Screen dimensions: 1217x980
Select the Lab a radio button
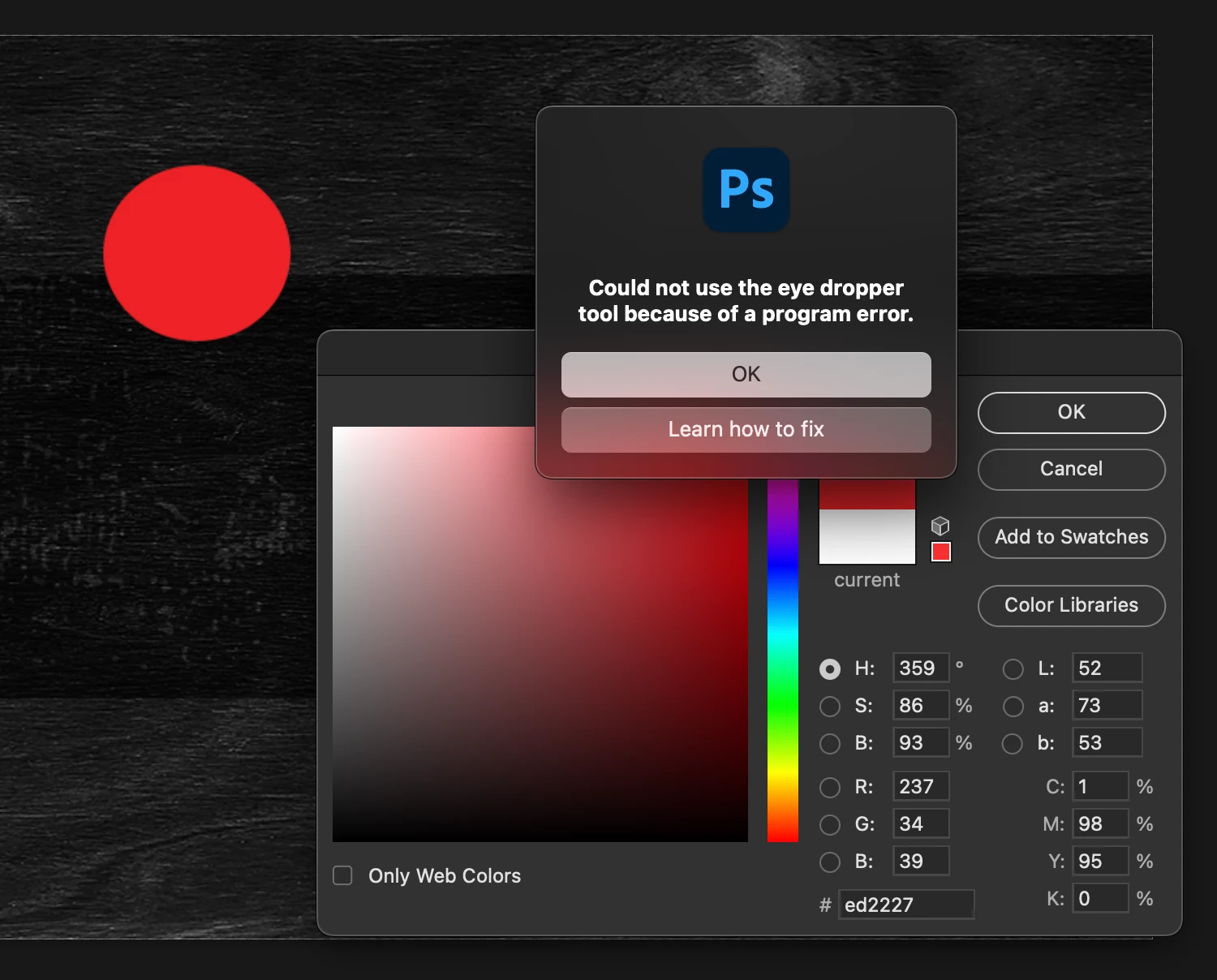pos(1013,707)
